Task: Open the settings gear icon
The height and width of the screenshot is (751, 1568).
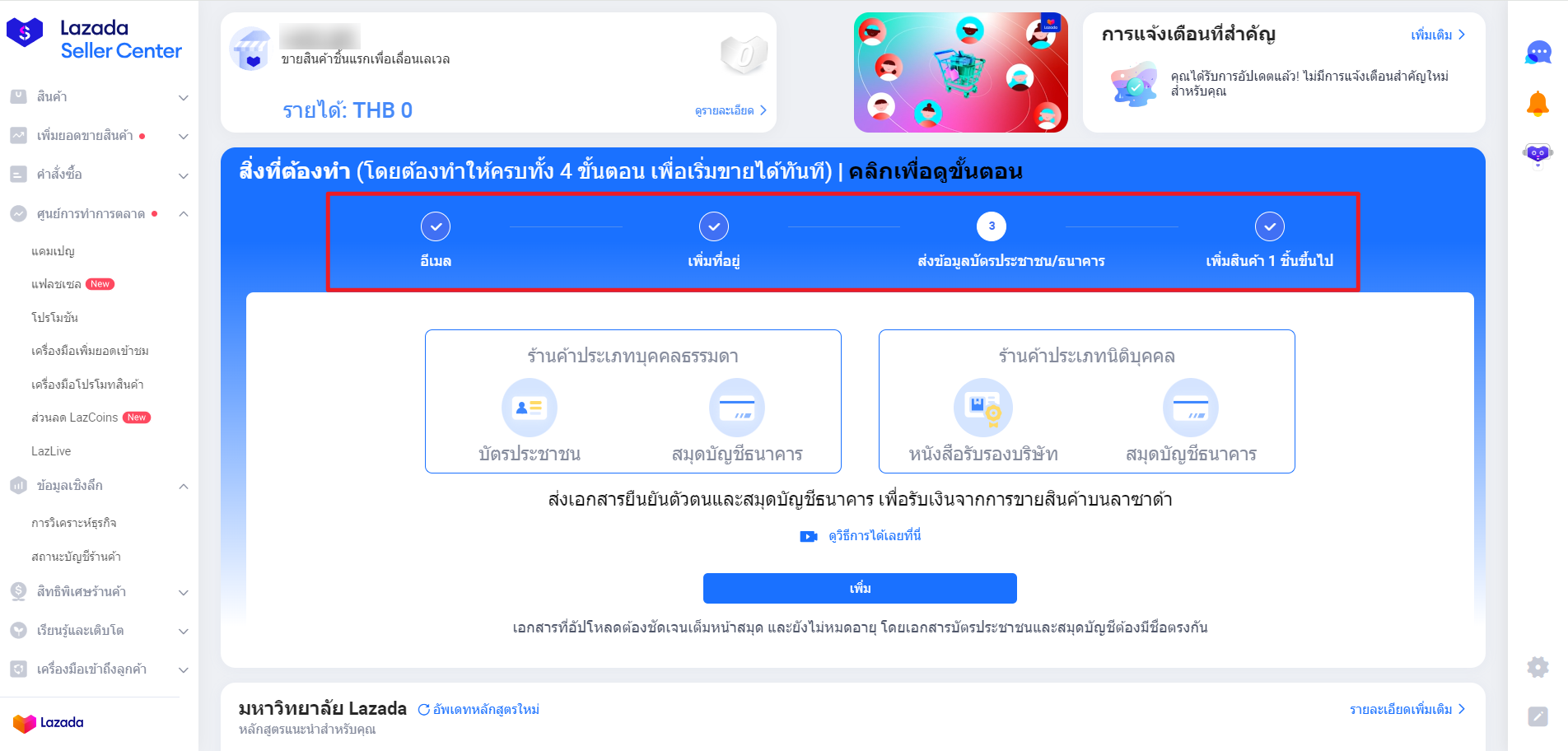Action: [1538, 667]
